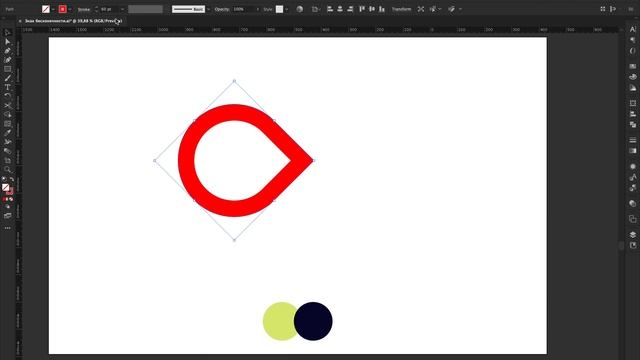Align selected objects to top edge
The image size is (640, 360).
click(x=362, y=9)
